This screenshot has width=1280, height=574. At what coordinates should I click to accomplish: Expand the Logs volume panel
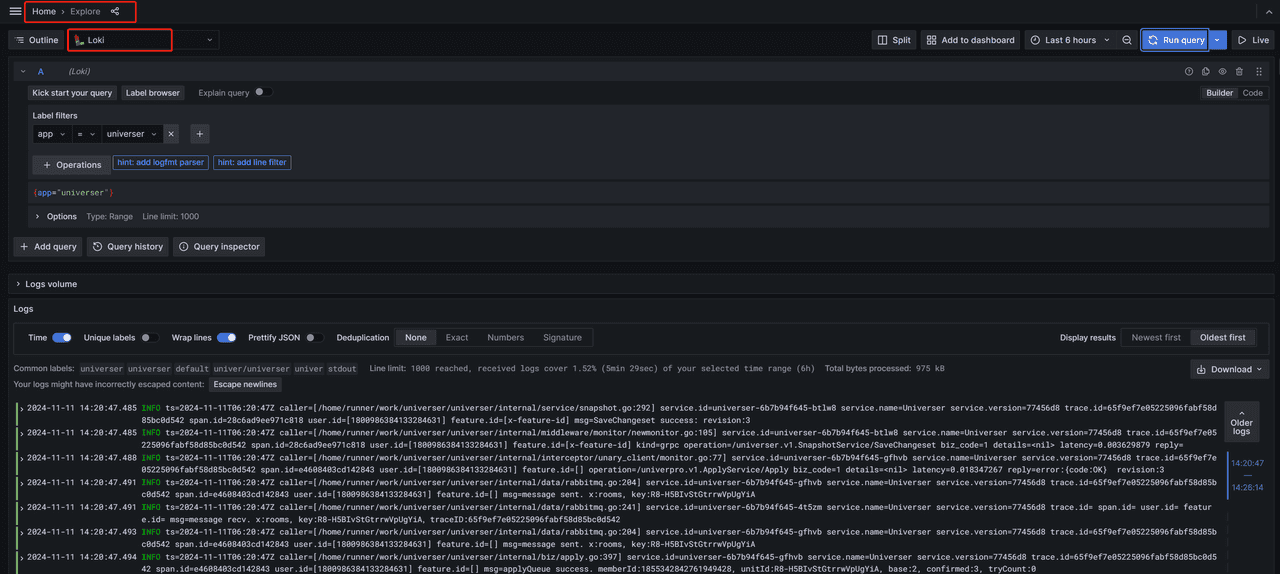tap(48, 284)
